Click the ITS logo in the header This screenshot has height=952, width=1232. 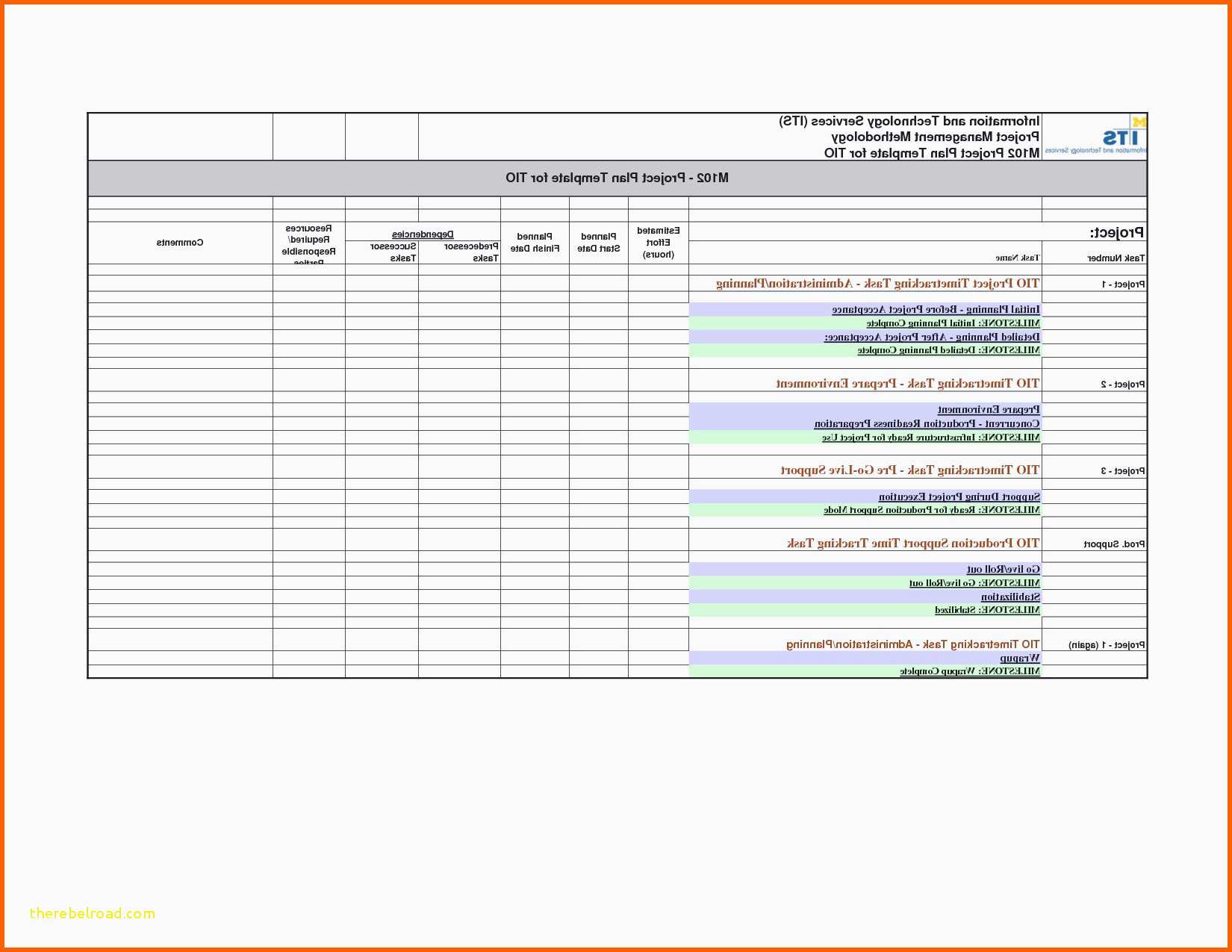pos(1095,137)
